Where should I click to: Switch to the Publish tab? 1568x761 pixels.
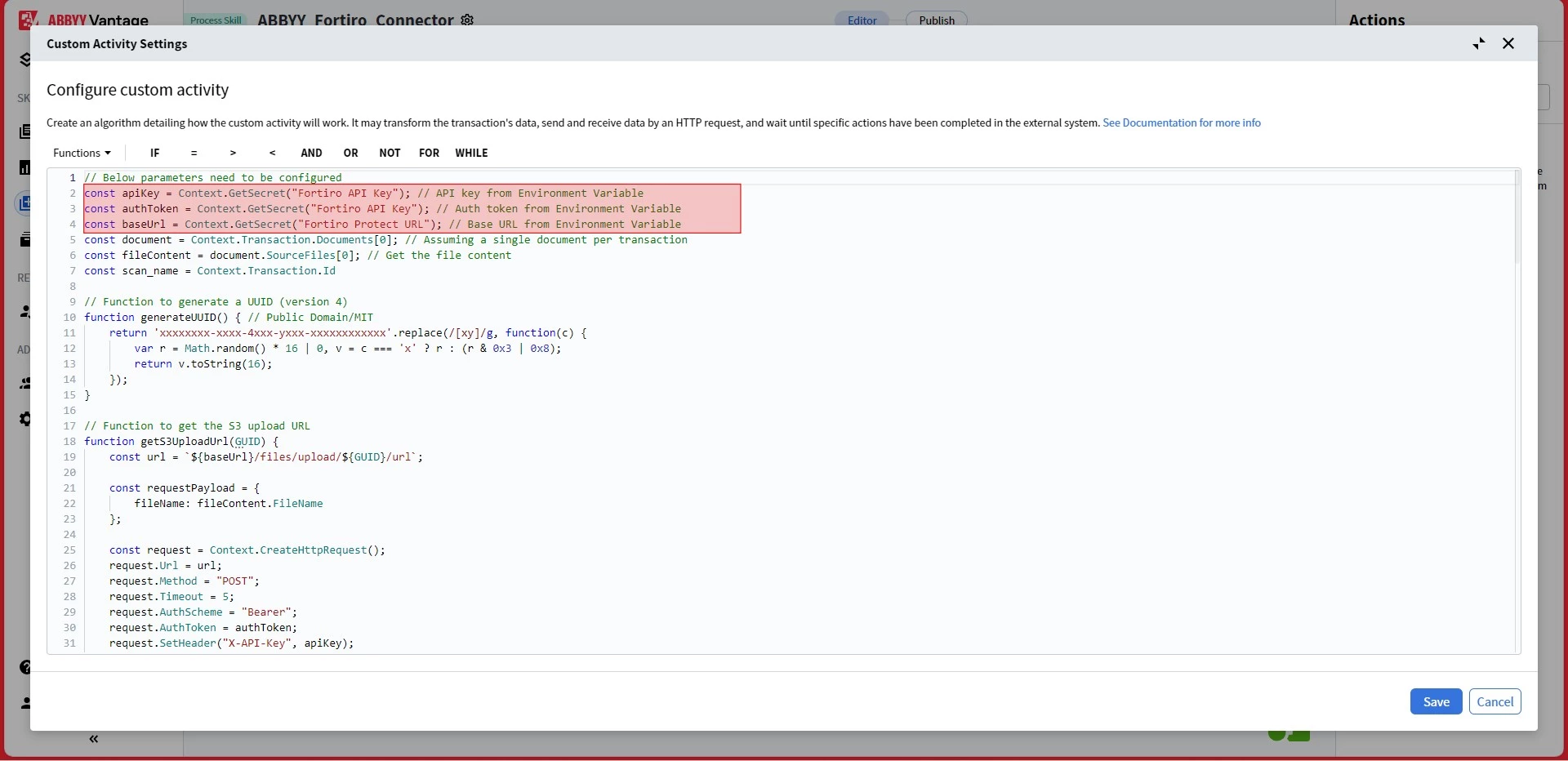coord(936,20)
